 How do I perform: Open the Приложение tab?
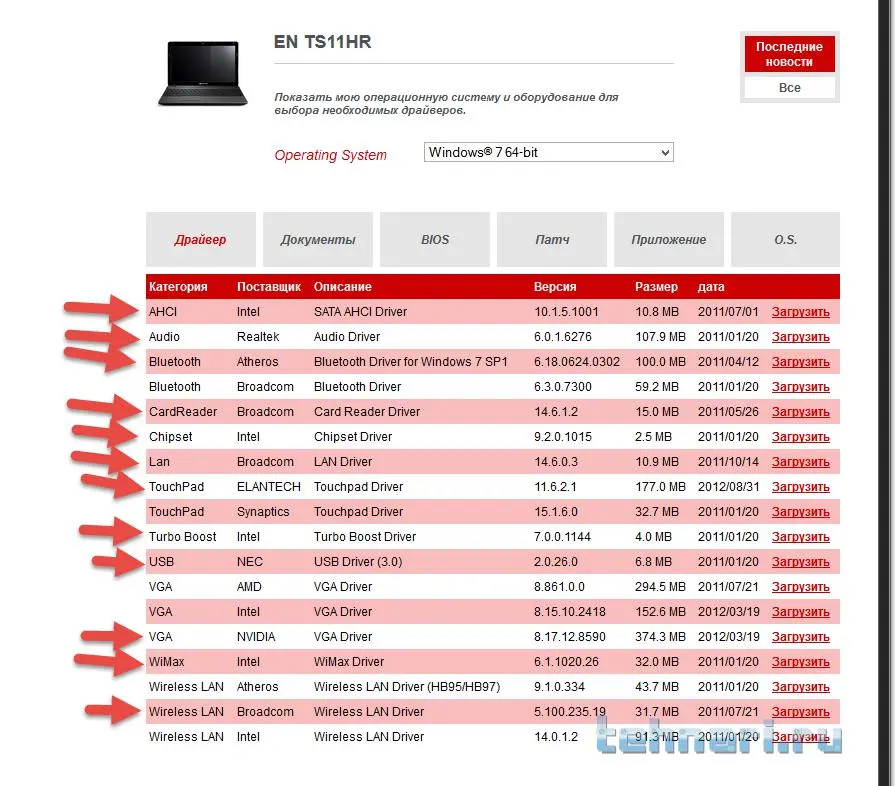pos(669,239)
